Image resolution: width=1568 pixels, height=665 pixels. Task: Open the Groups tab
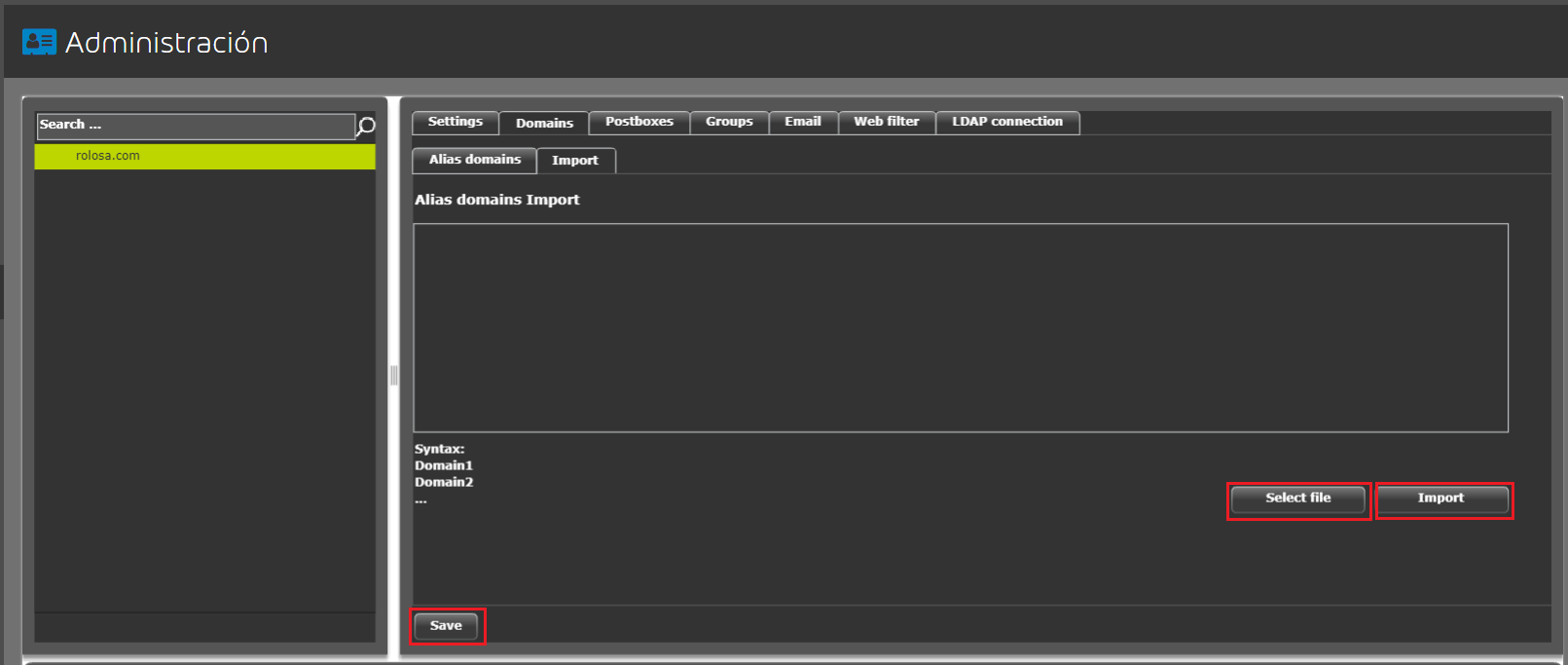click(x=729, y=122)
